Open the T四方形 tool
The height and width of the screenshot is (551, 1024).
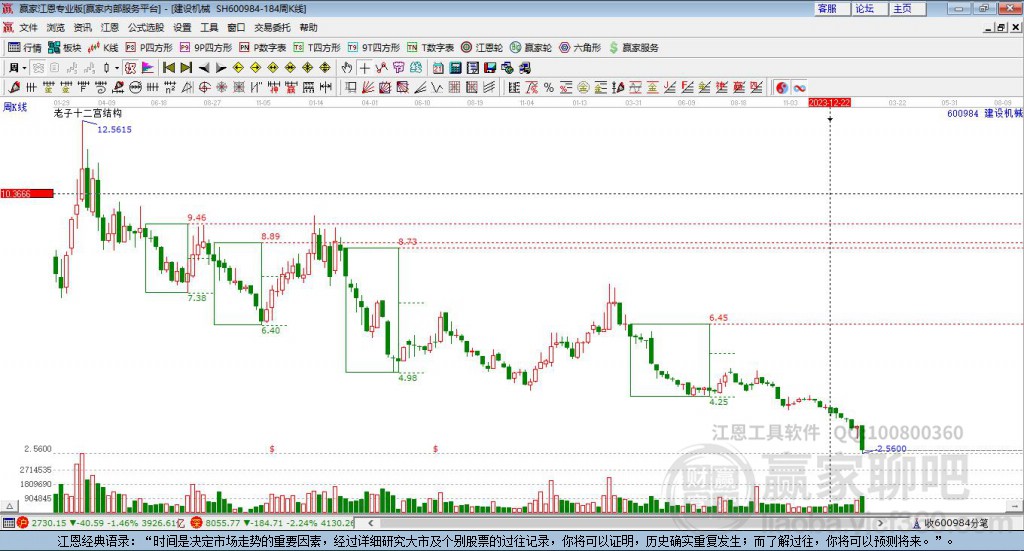tap(317, 48)
